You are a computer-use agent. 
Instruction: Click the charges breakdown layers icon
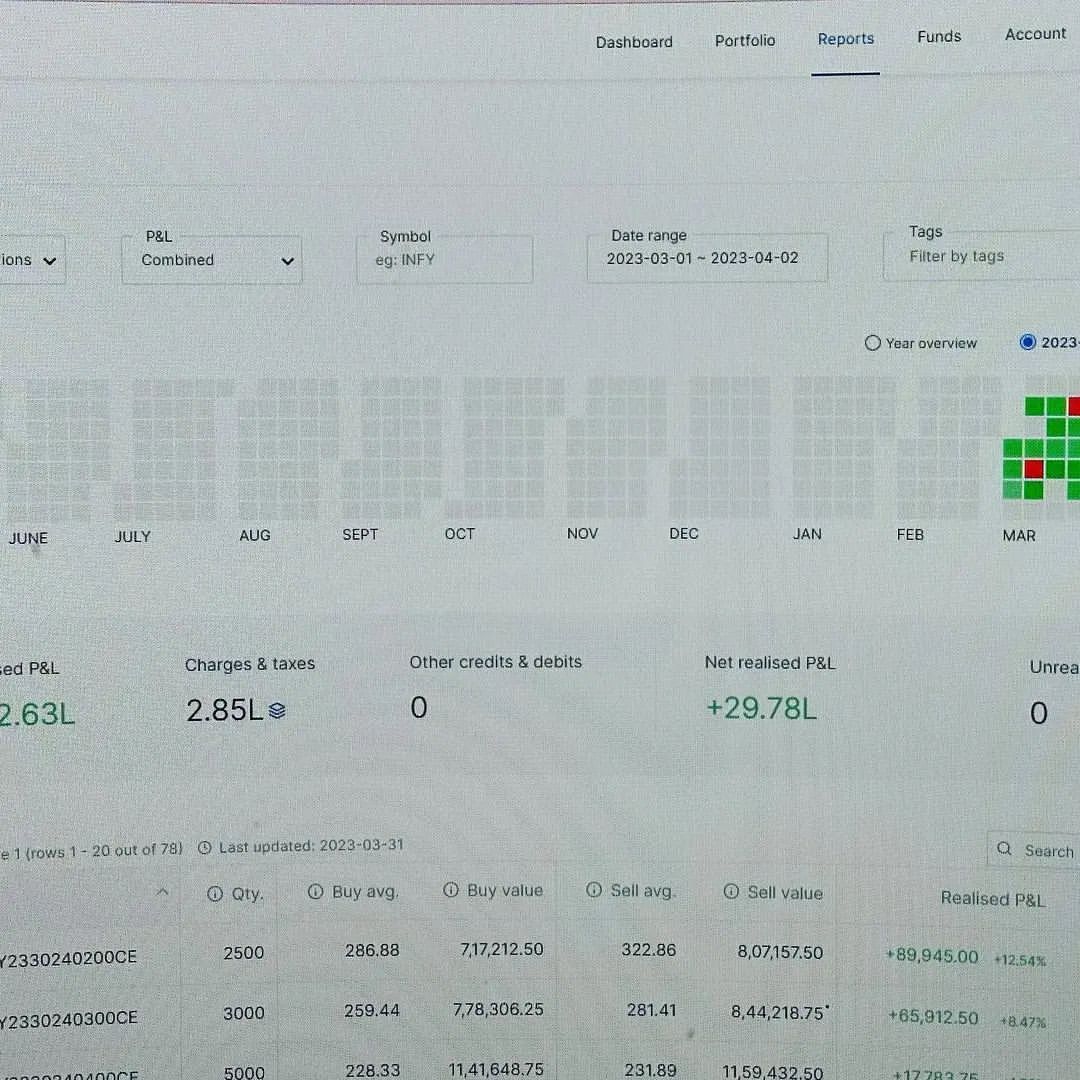click(277, 710)
